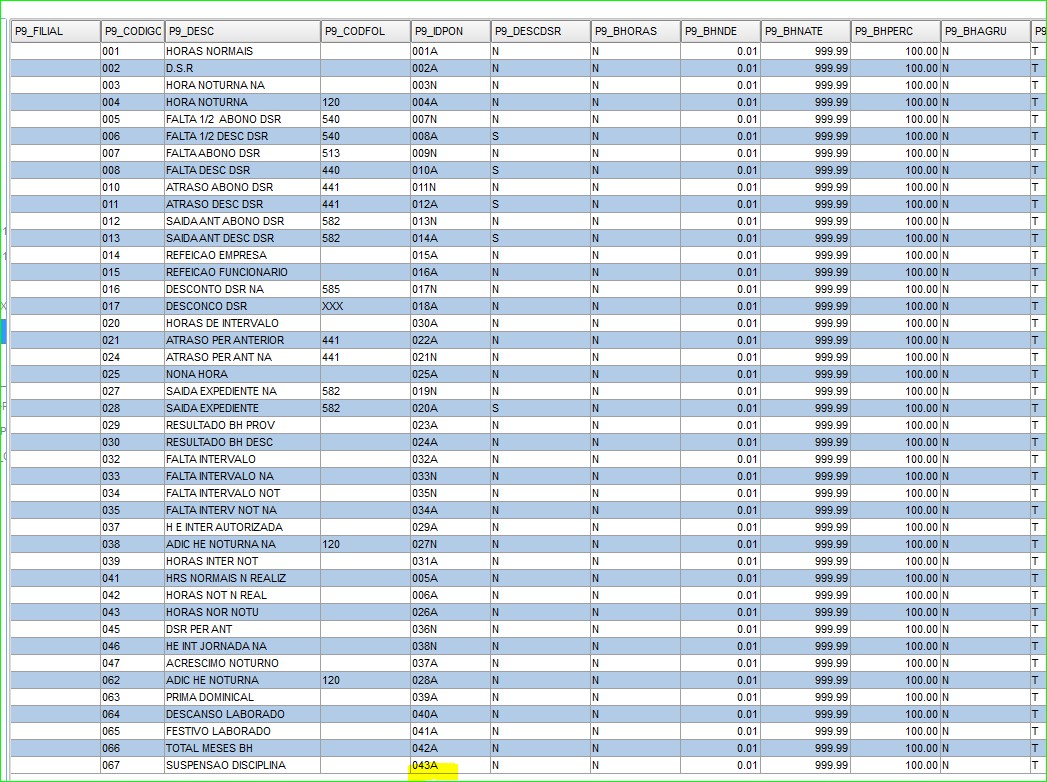Click the P9_CODFOL column header
The width and height of the screenshot is (1047, 782).
point(365,31)
